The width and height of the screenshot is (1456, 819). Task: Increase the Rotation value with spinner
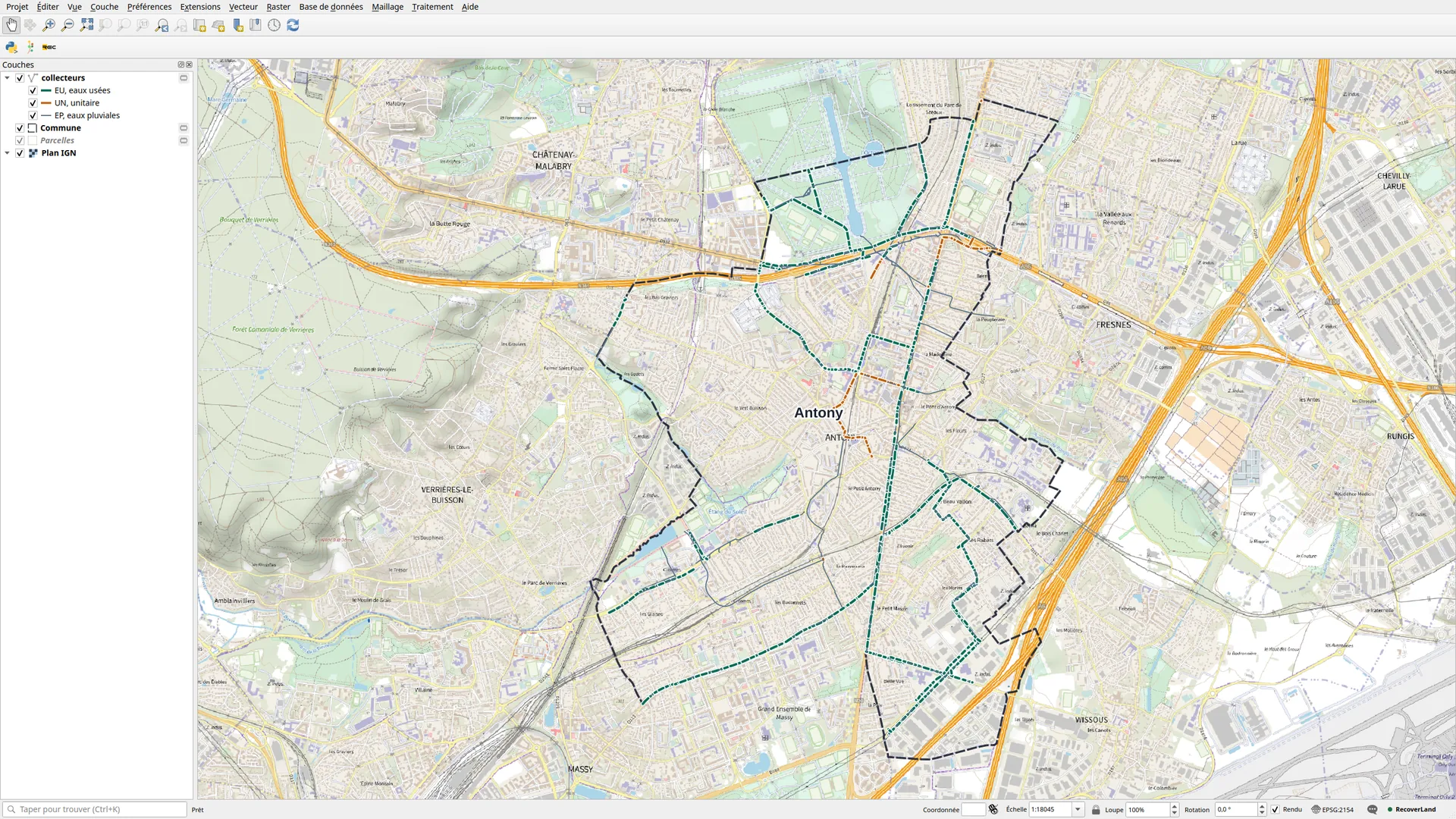(x=1261, y=806)
